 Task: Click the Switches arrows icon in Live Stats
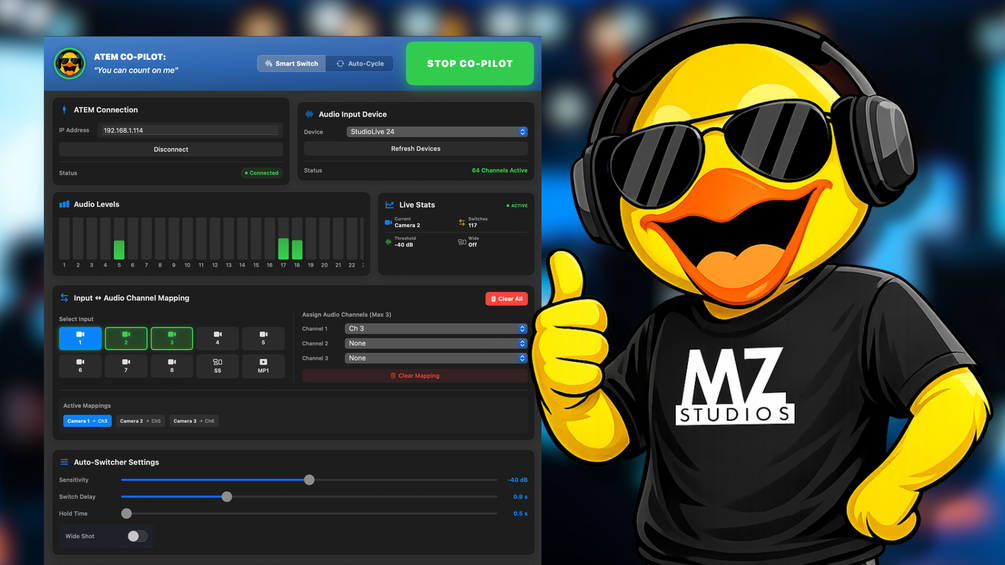coord(461,223)
